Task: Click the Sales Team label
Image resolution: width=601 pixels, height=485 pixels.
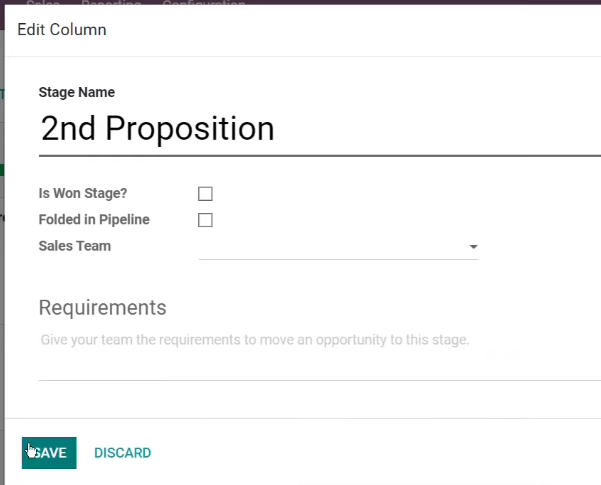Action: click(x=75, y=246)
